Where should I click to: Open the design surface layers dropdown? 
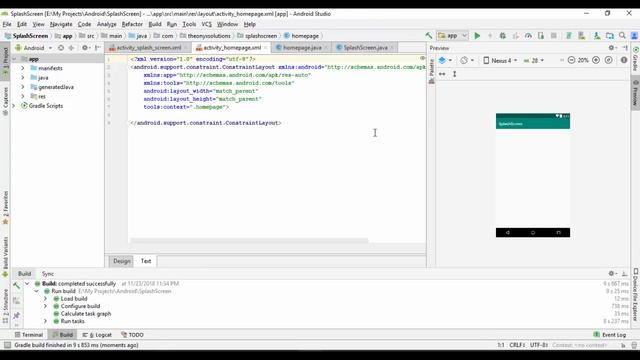pos(445,60)
